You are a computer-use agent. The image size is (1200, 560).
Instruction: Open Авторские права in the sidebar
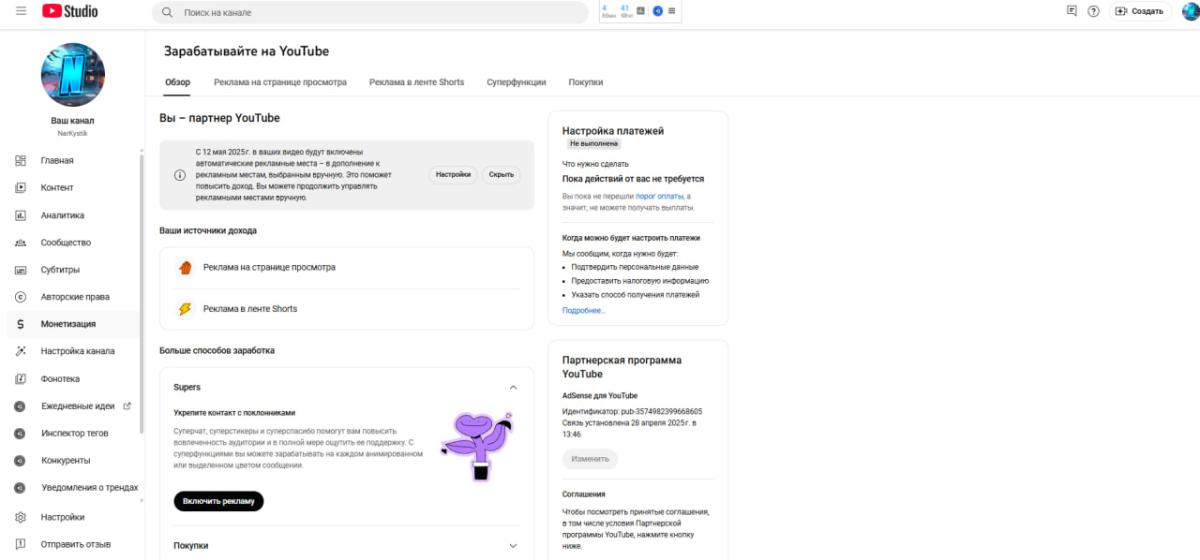point(72,297)
